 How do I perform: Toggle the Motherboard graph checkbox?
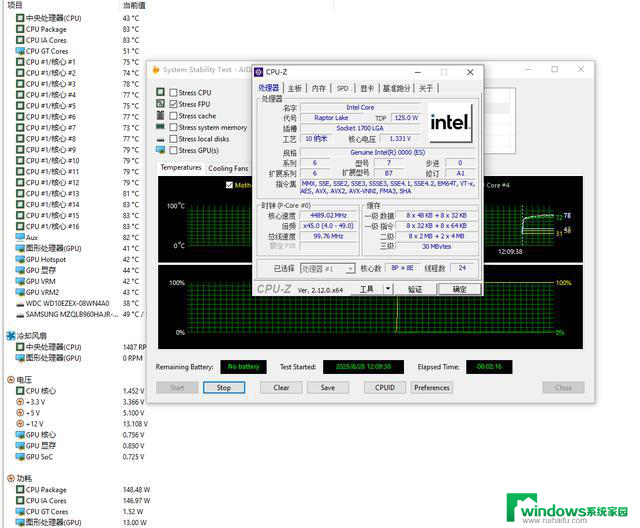[x=229, y=185]
